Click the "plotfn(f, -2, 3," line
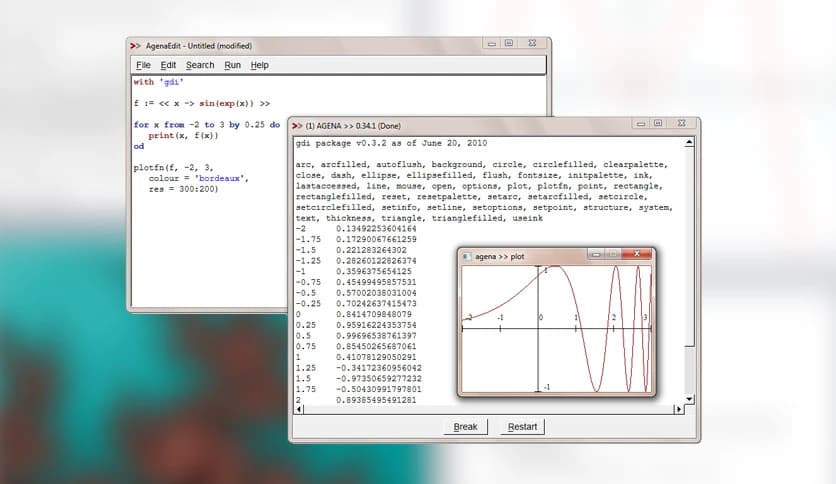 [x=173, y=167]
